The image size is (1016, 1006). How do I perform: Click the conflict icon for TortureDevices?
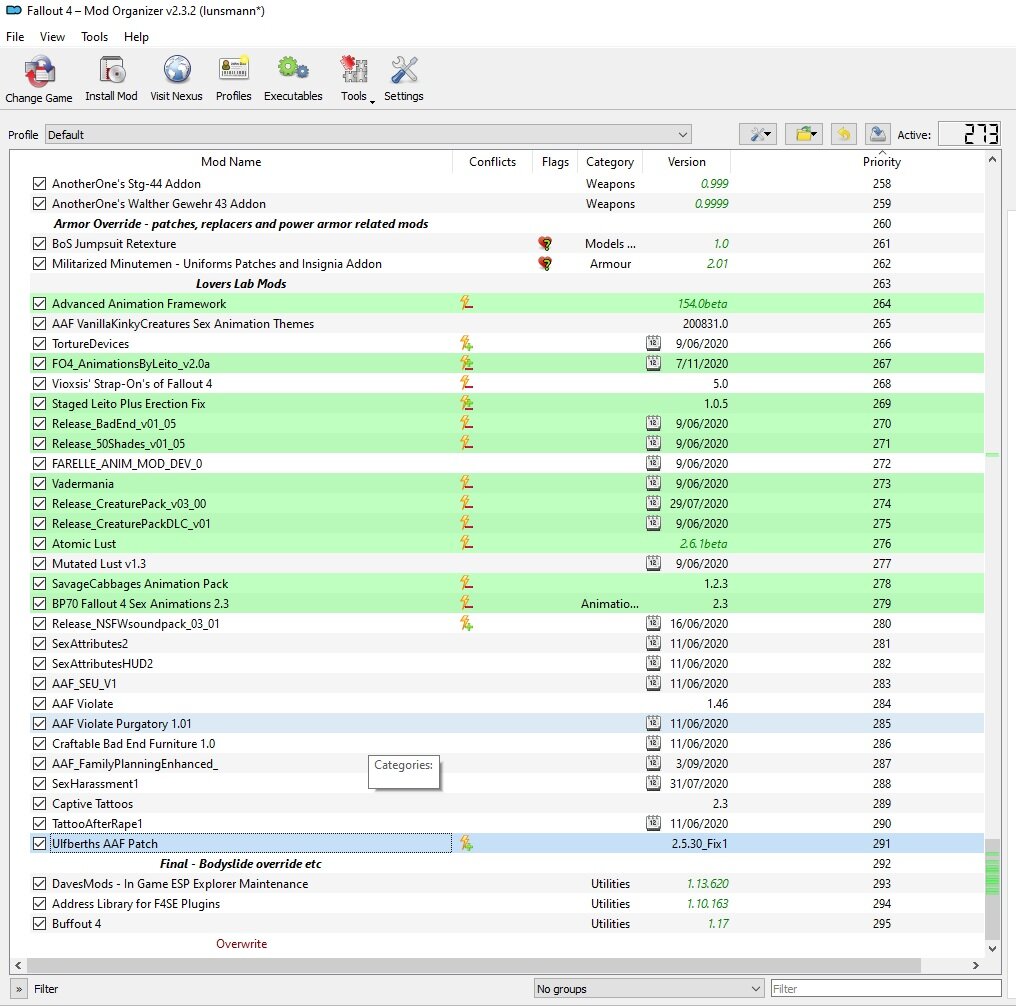[466, 343]
